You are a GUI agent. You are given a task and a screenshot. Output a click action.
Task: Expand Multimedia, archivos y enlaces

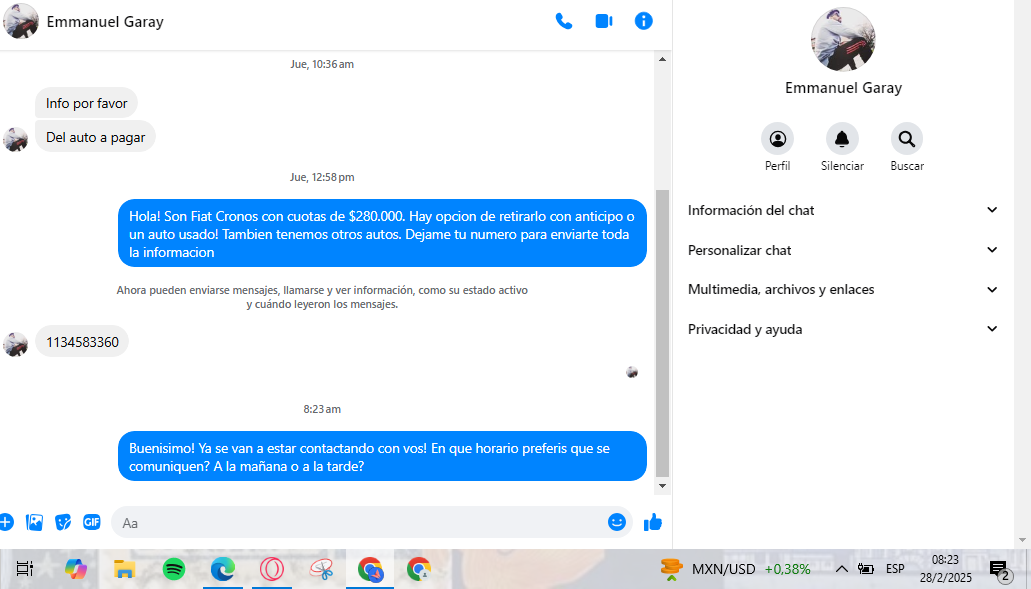tap(842, 289)
